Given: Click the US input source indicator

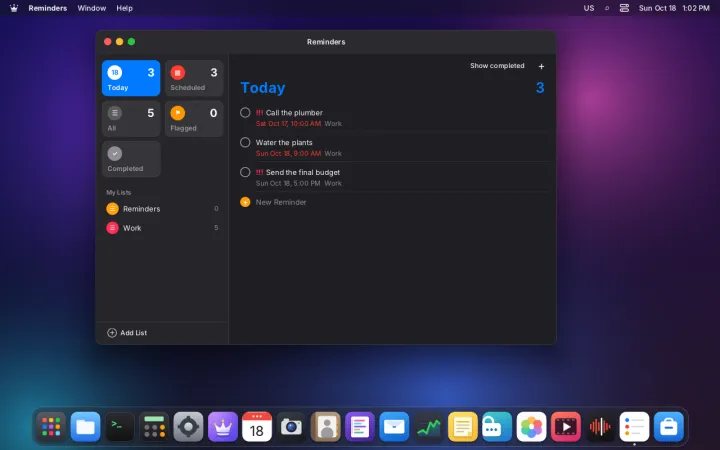Looking at the screenshot, I should click(589, 8).
